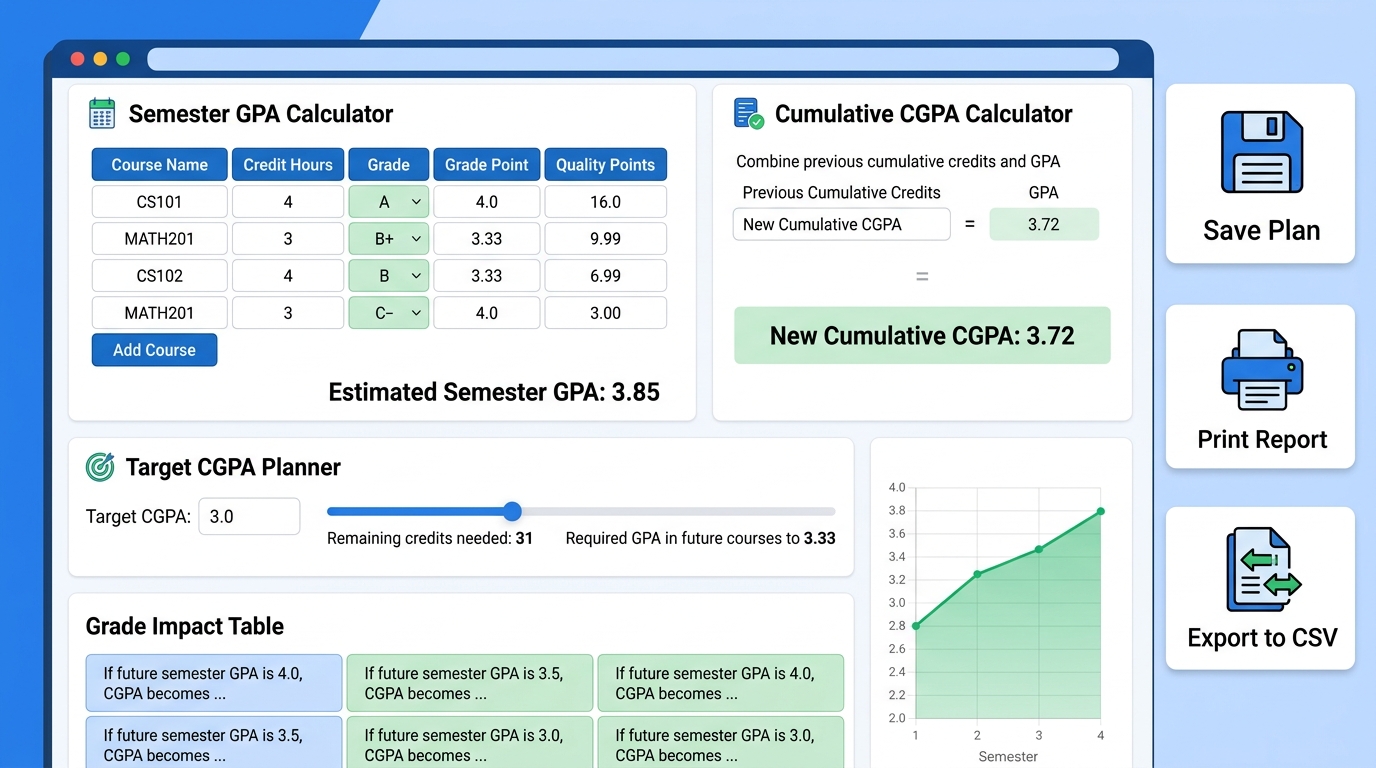This screenshot has height=768, width=1376.
Task: Click the credit hours field for CS102
Action: click(288, 276)
